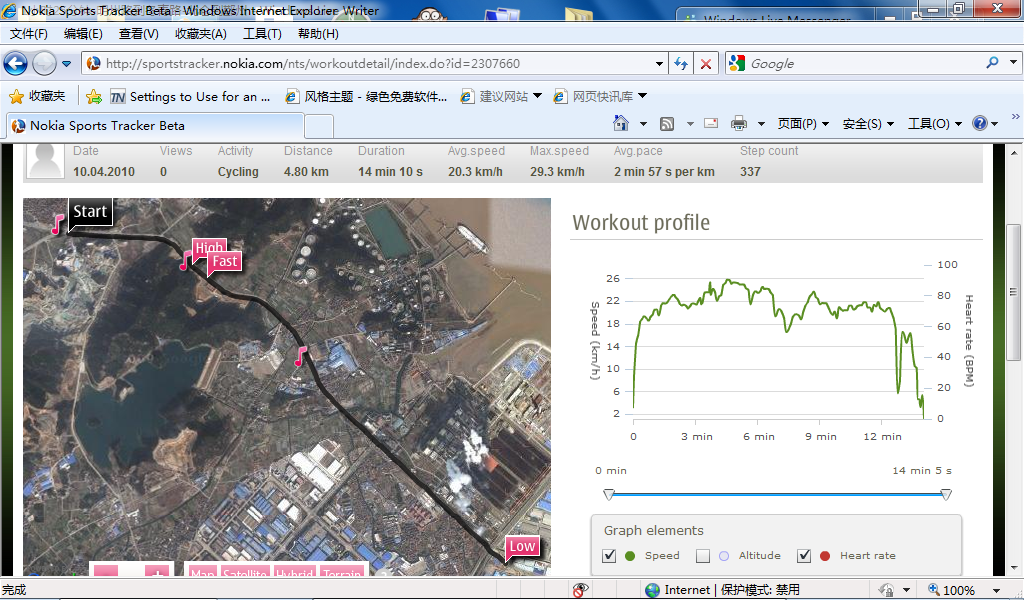Click the Fast marker on the route

click(x=224, y=262)
